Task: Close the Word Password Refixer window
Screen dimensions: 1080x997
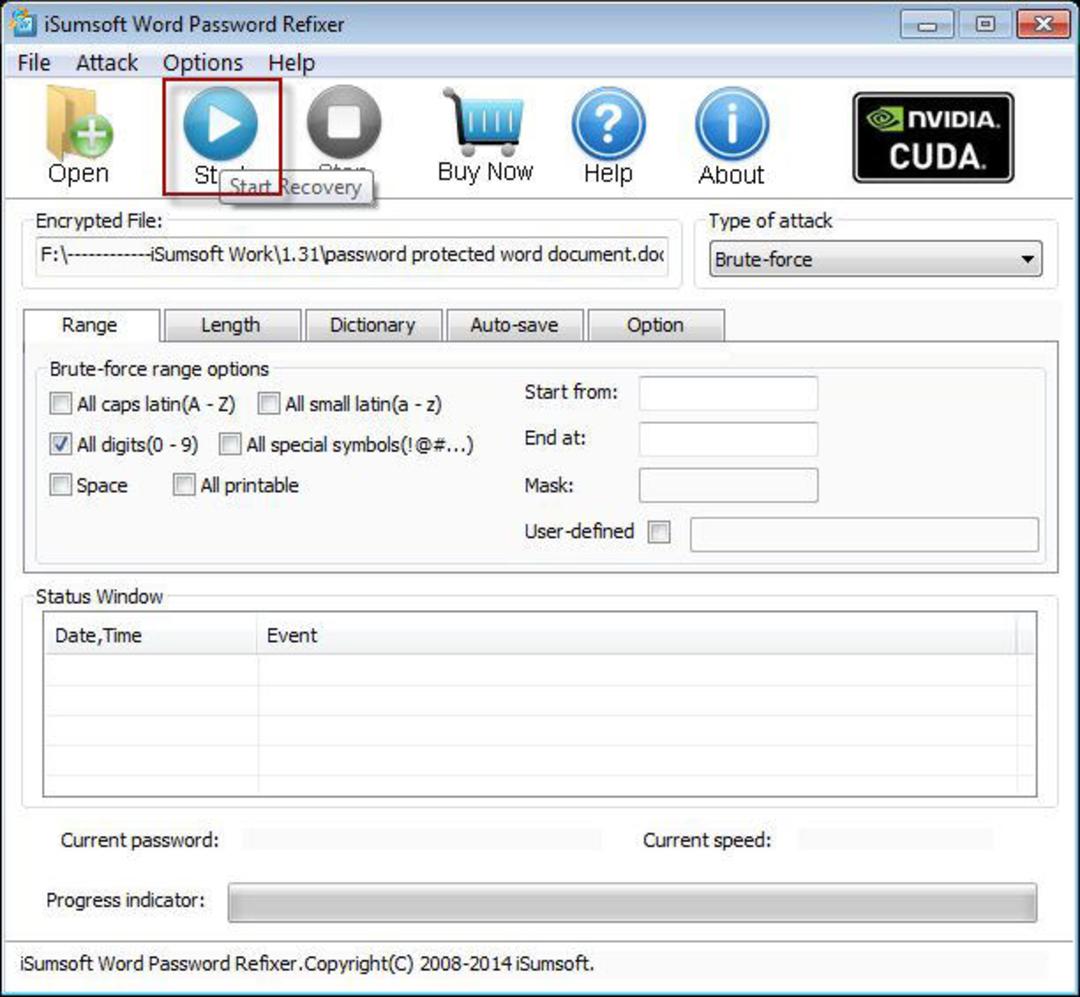Action: coord(1043,25)
